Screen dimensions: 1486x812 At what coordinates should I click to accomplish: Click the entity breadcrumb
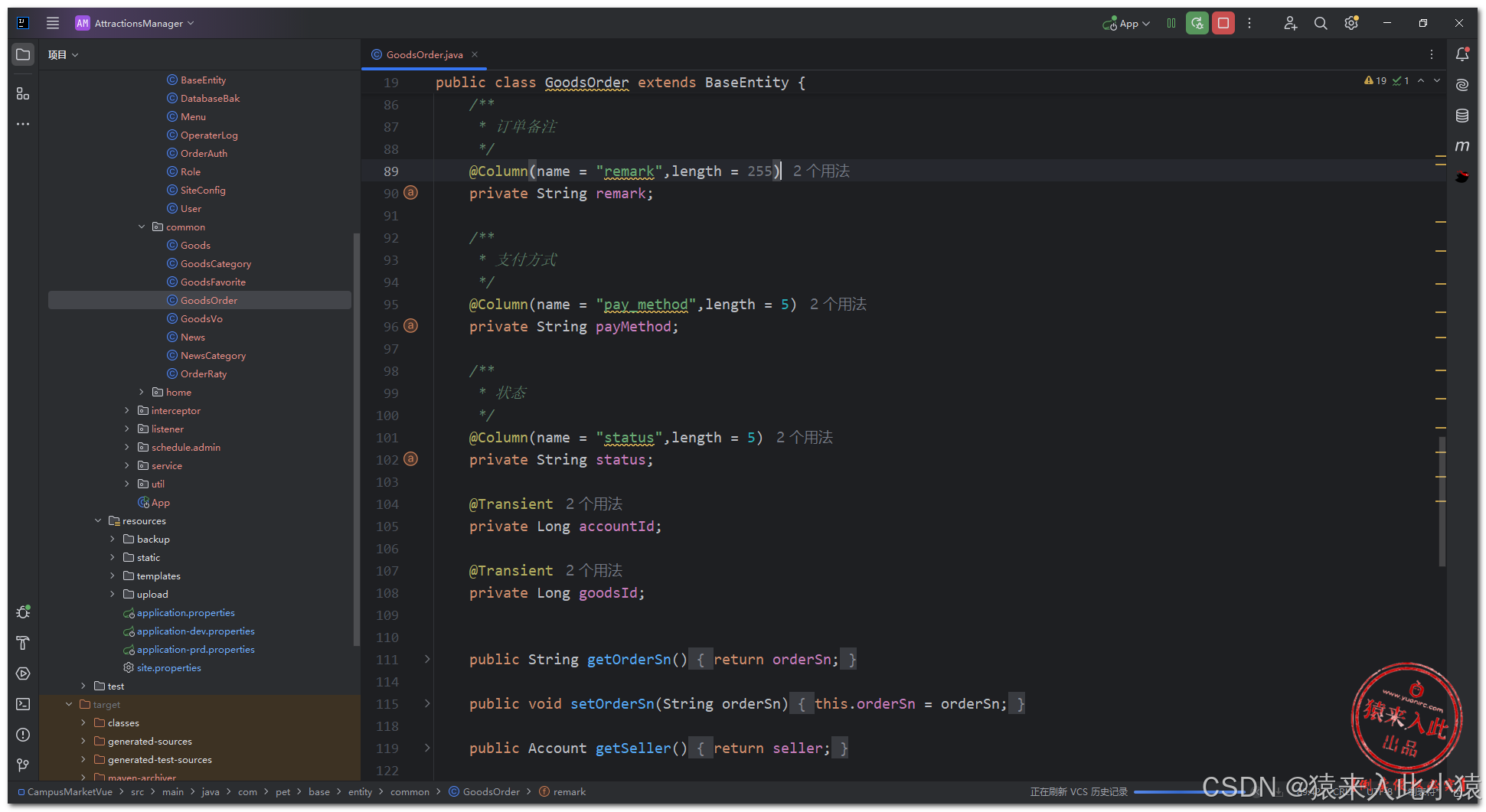tap(360, 791)
